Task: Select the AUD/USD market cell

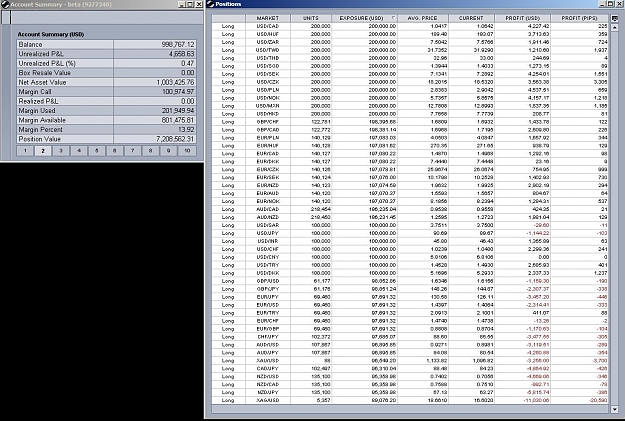Action: (x=268, y=345)
